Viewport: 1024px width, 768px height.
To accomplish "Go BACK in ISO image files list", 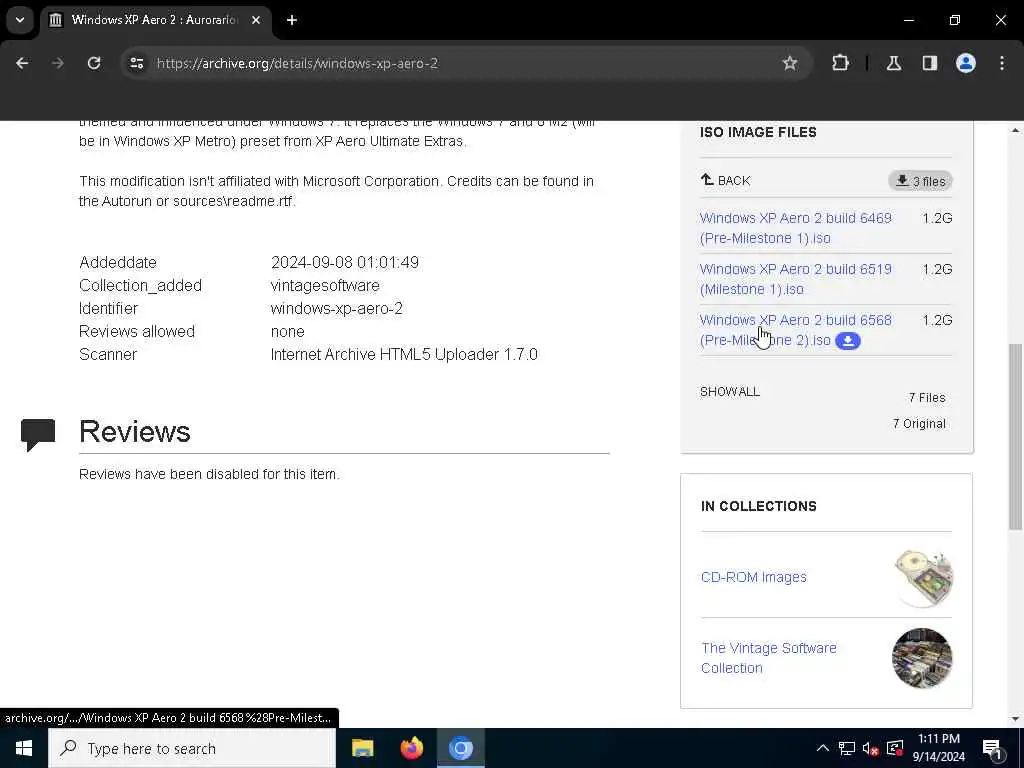I will [726, 180].
